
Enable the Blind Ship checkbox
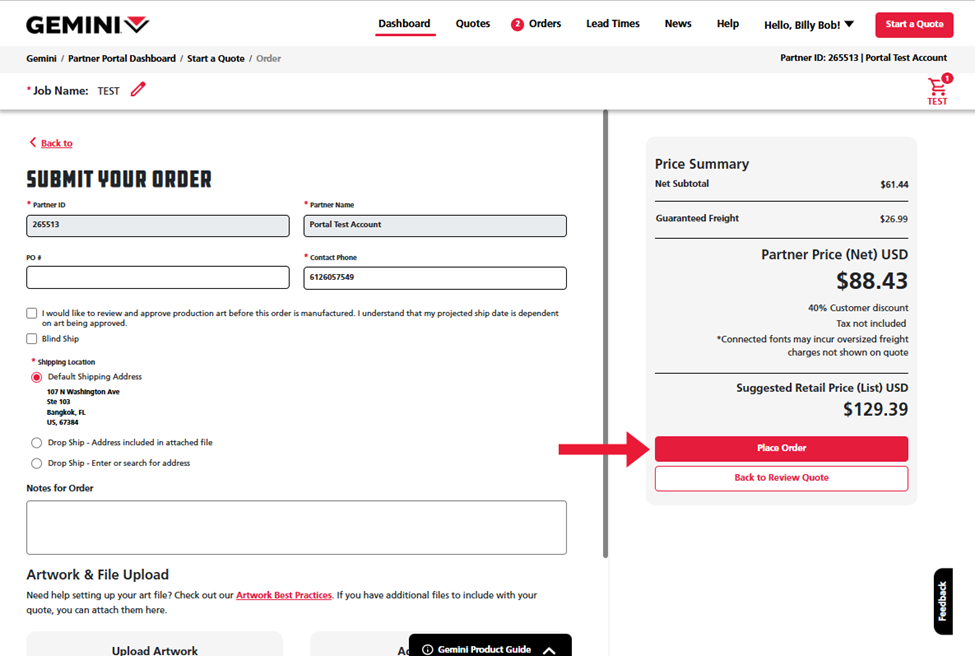click(x=32, y=339)
